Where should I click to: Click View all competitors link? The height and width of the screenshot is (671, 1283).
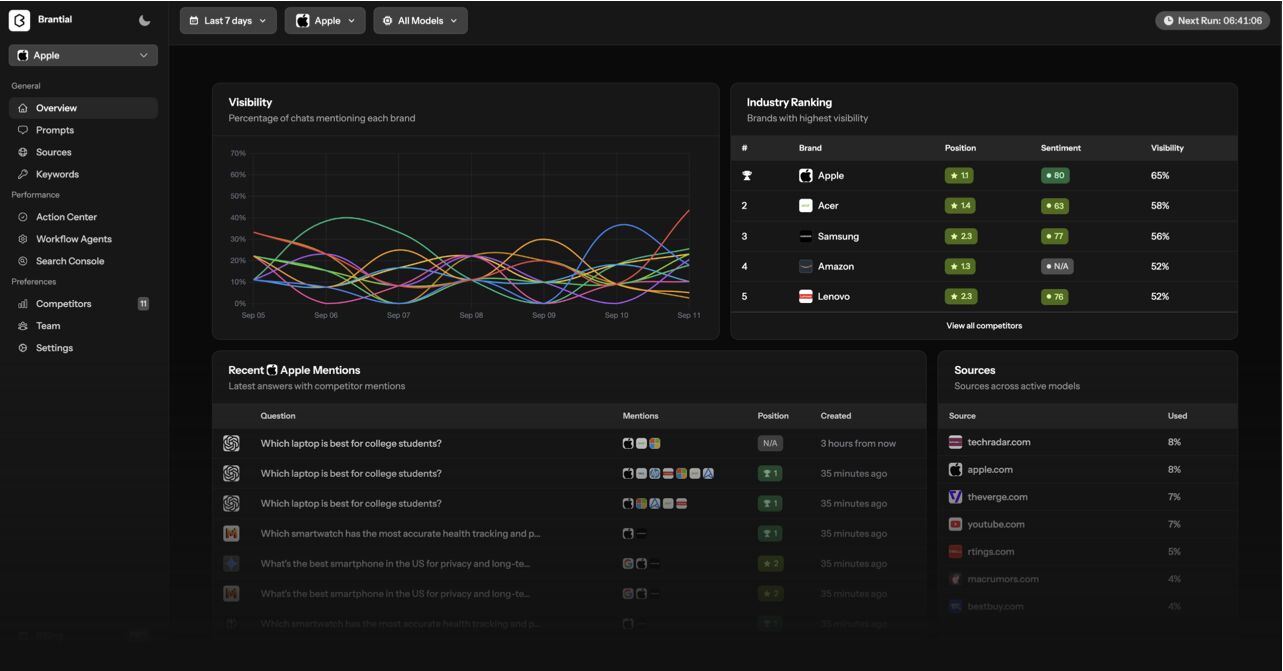tap(984, 325)
